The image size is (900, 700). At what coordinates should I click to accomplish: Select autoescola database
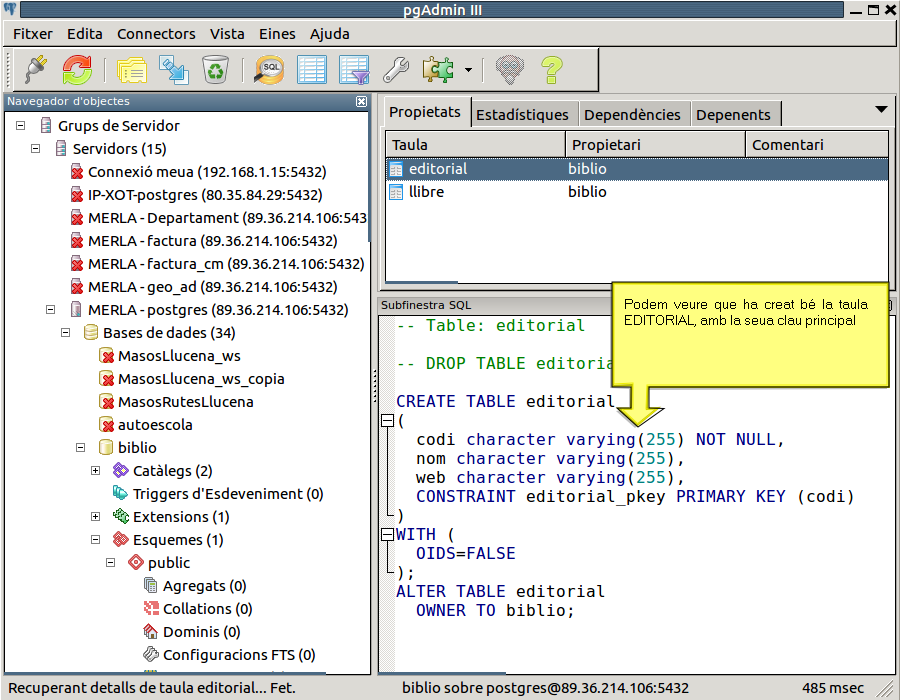[155, 425]
